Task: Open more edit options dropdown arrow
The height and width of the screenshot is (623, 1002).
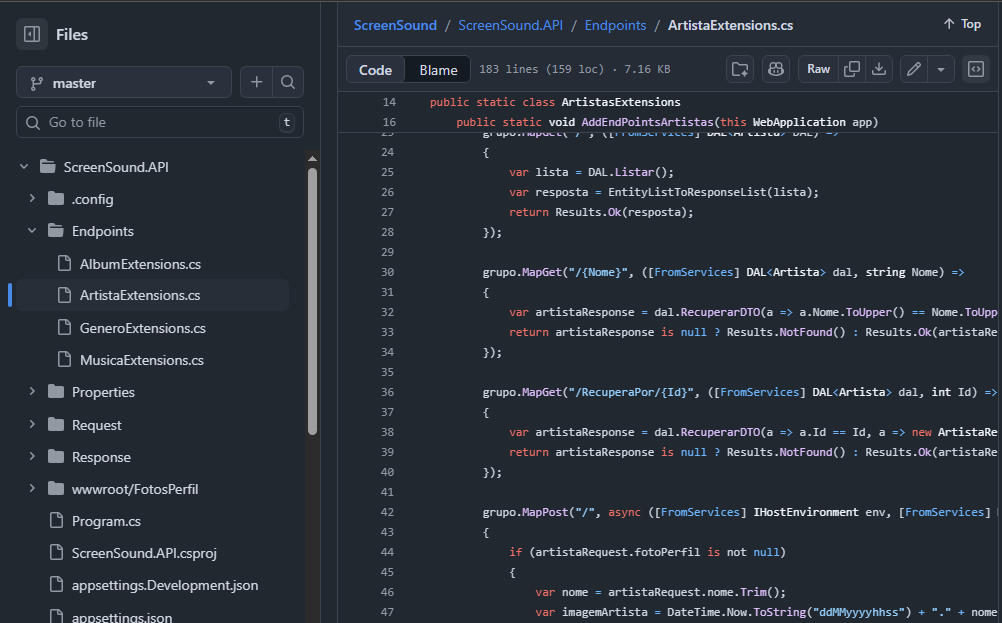Action: 940,69
